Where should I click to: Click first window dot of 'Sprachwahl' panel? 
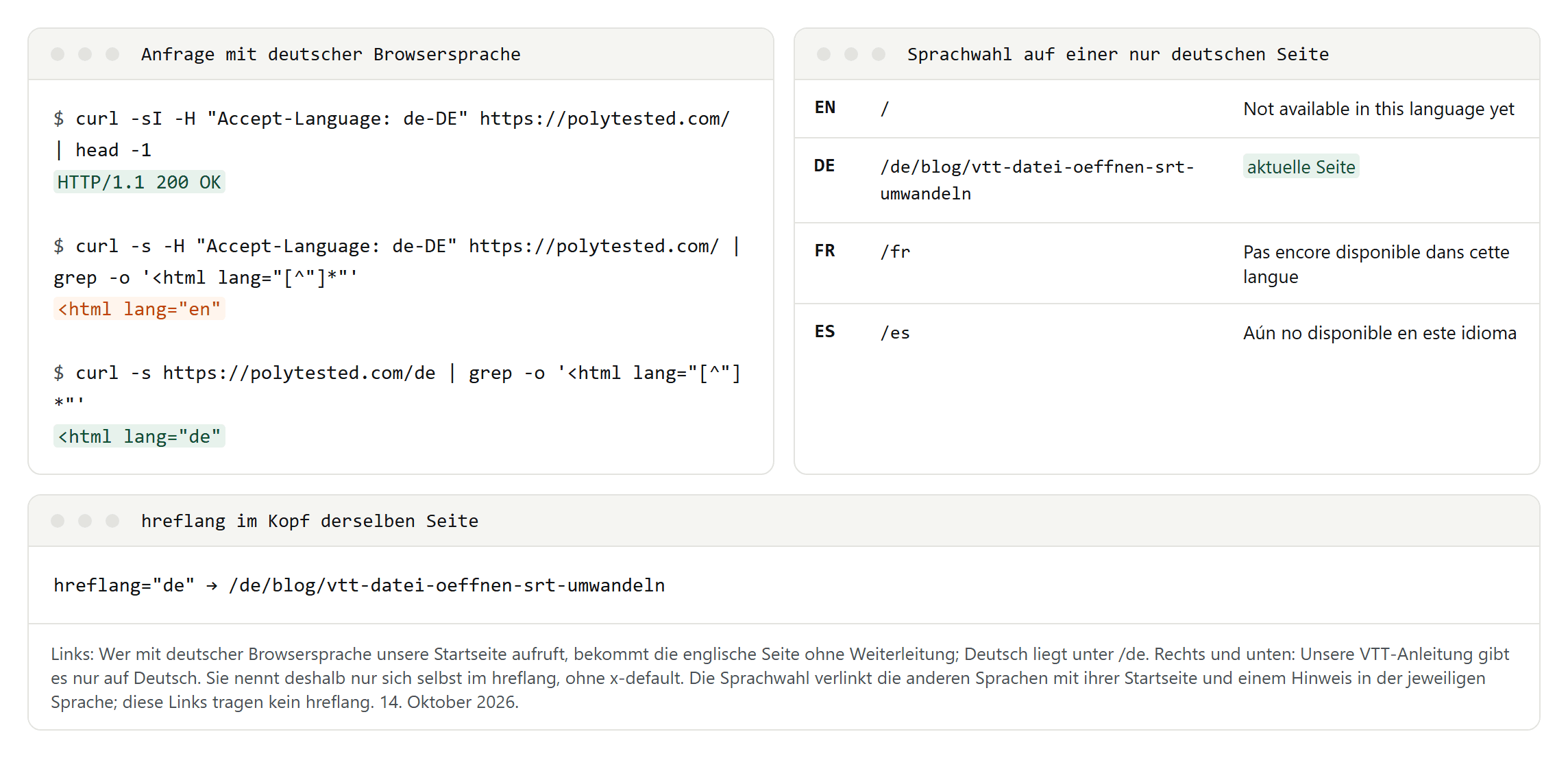click(x=824, y=54)
